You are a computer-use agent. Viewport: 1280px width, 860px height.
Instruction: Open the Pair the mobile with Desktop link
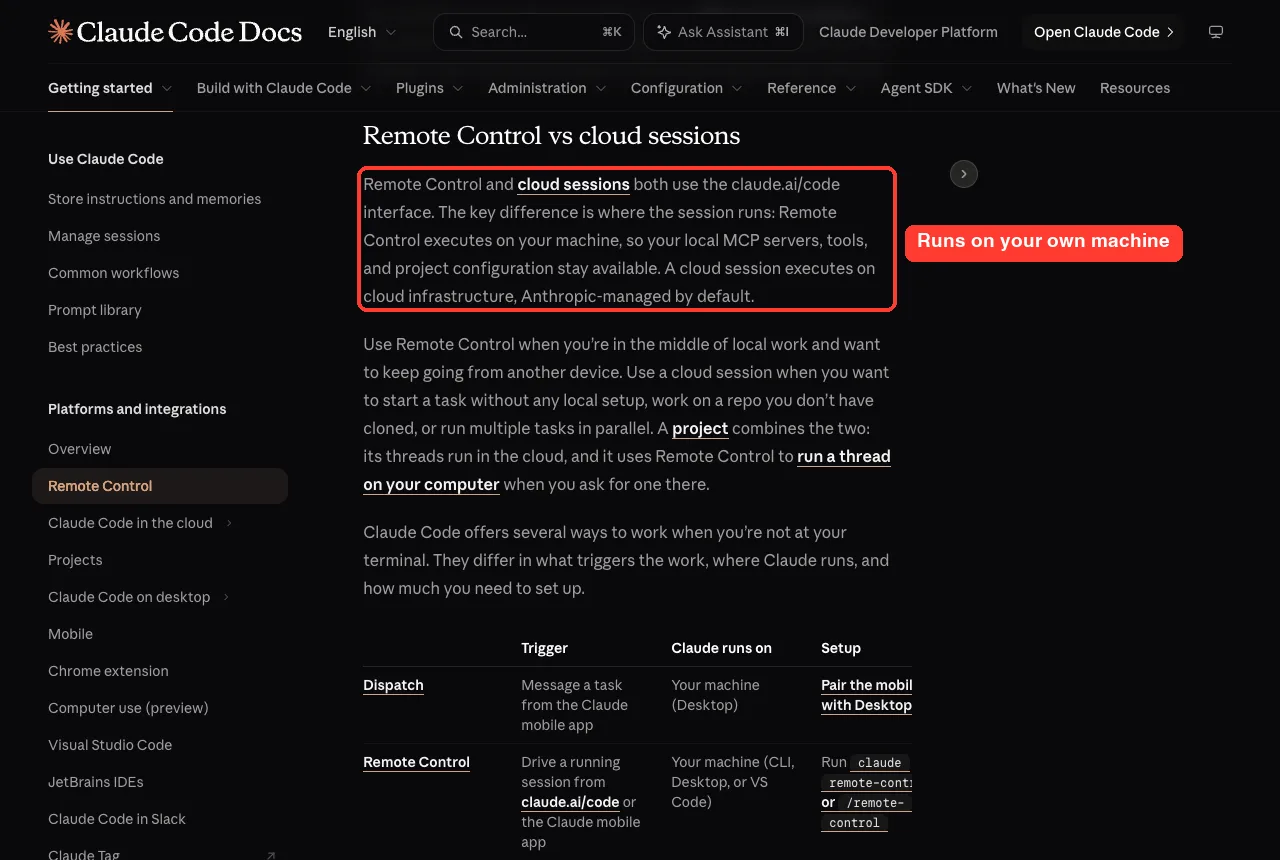pos(866,695)
